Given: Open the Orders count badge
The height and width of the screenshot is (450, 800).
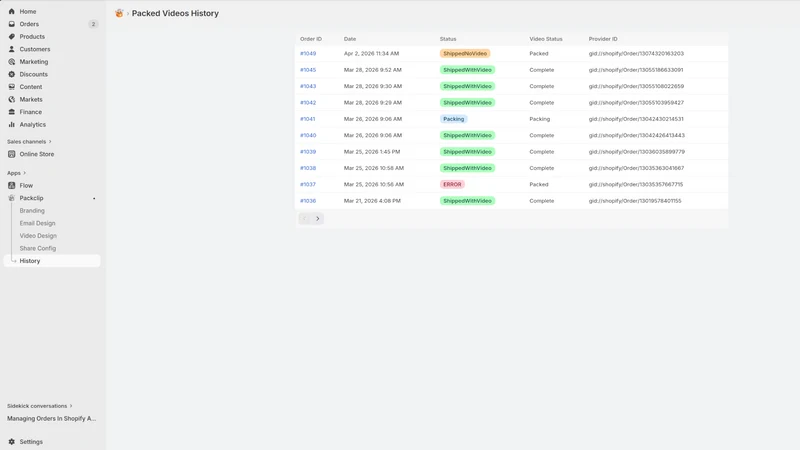Looking at the screenshot, I should (93, 24).
